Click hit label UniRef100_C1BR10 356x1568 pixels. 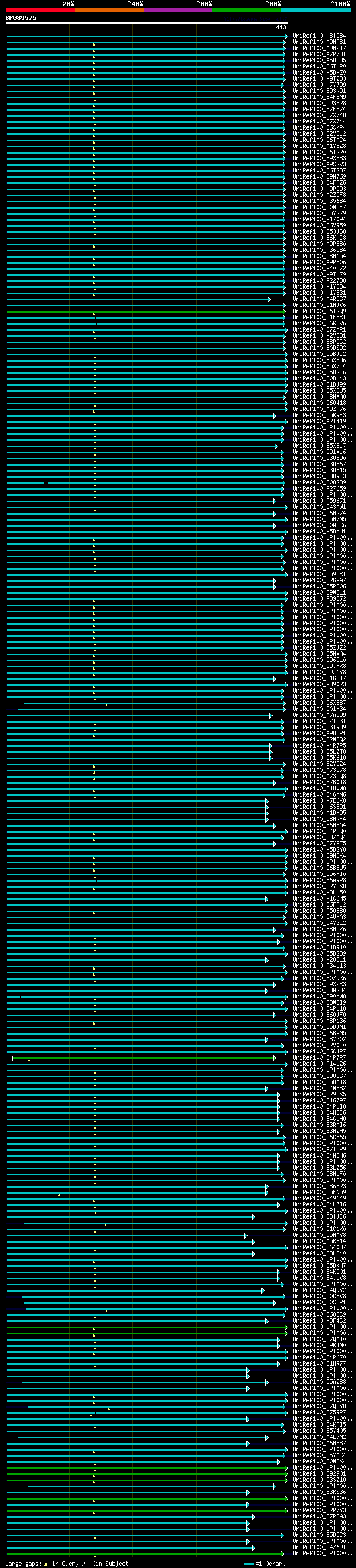[319, 948]
